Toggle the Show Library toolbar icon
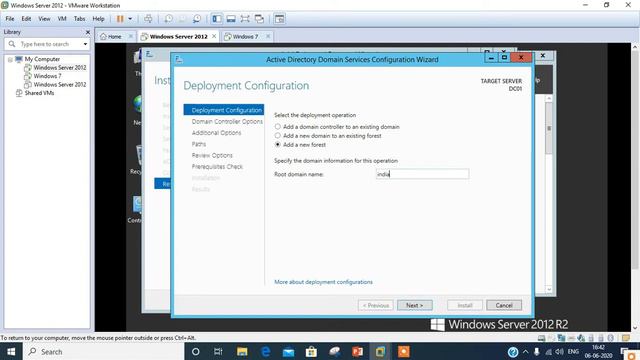Viewport: 640px width, 360px height. coord(217,19)
